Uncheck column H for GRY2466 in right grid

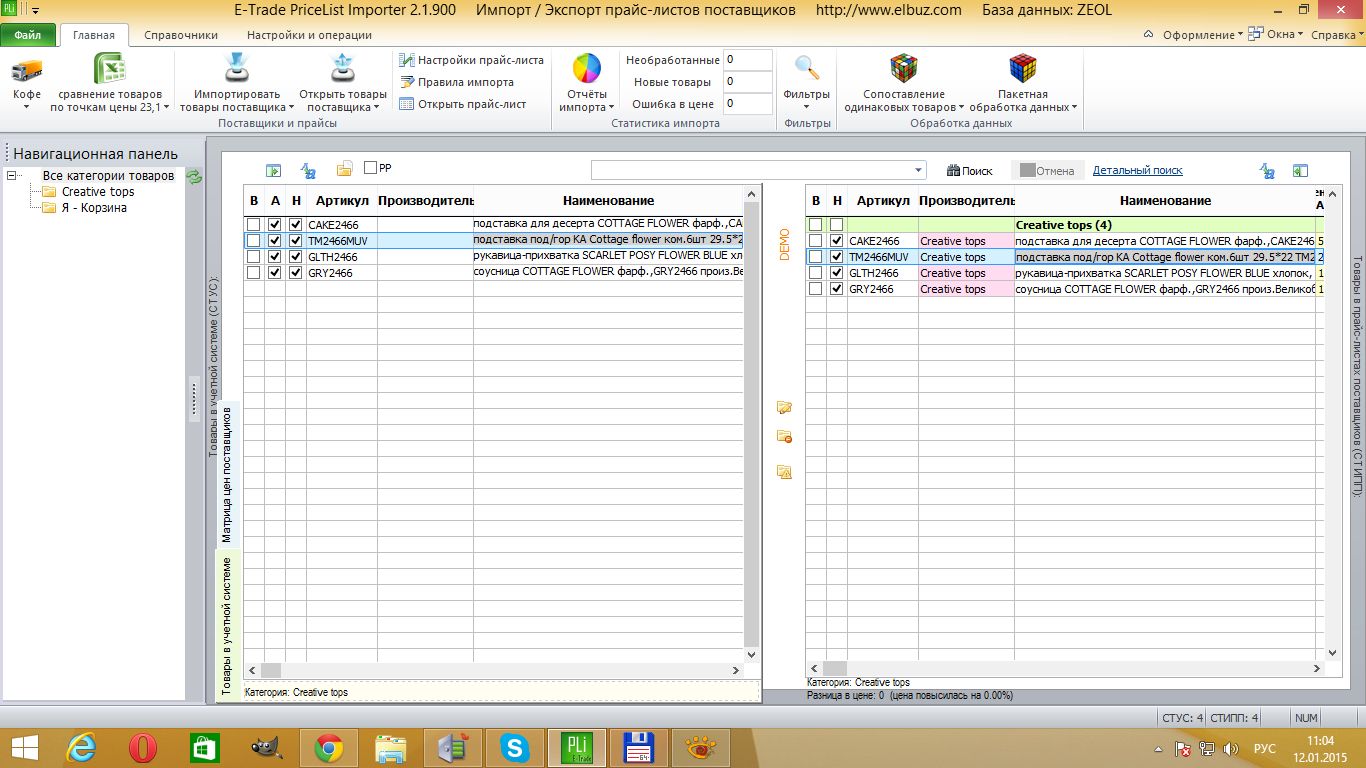click(x=836, y=289)
